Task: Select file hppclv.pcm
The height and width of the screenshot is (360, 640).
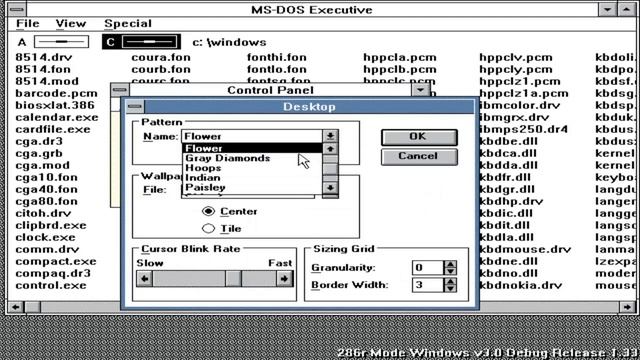Action: coord(516,57)
